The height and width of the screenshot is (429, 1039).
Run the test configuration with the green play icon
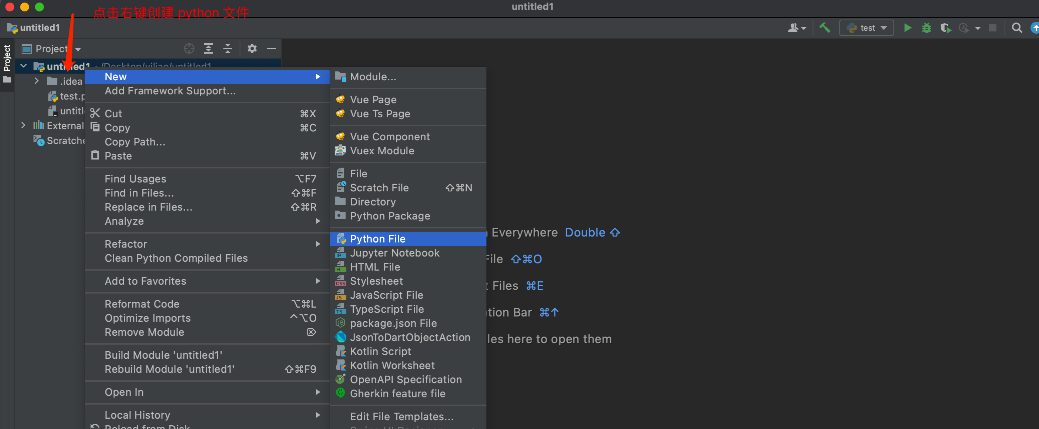pos(908,28)
